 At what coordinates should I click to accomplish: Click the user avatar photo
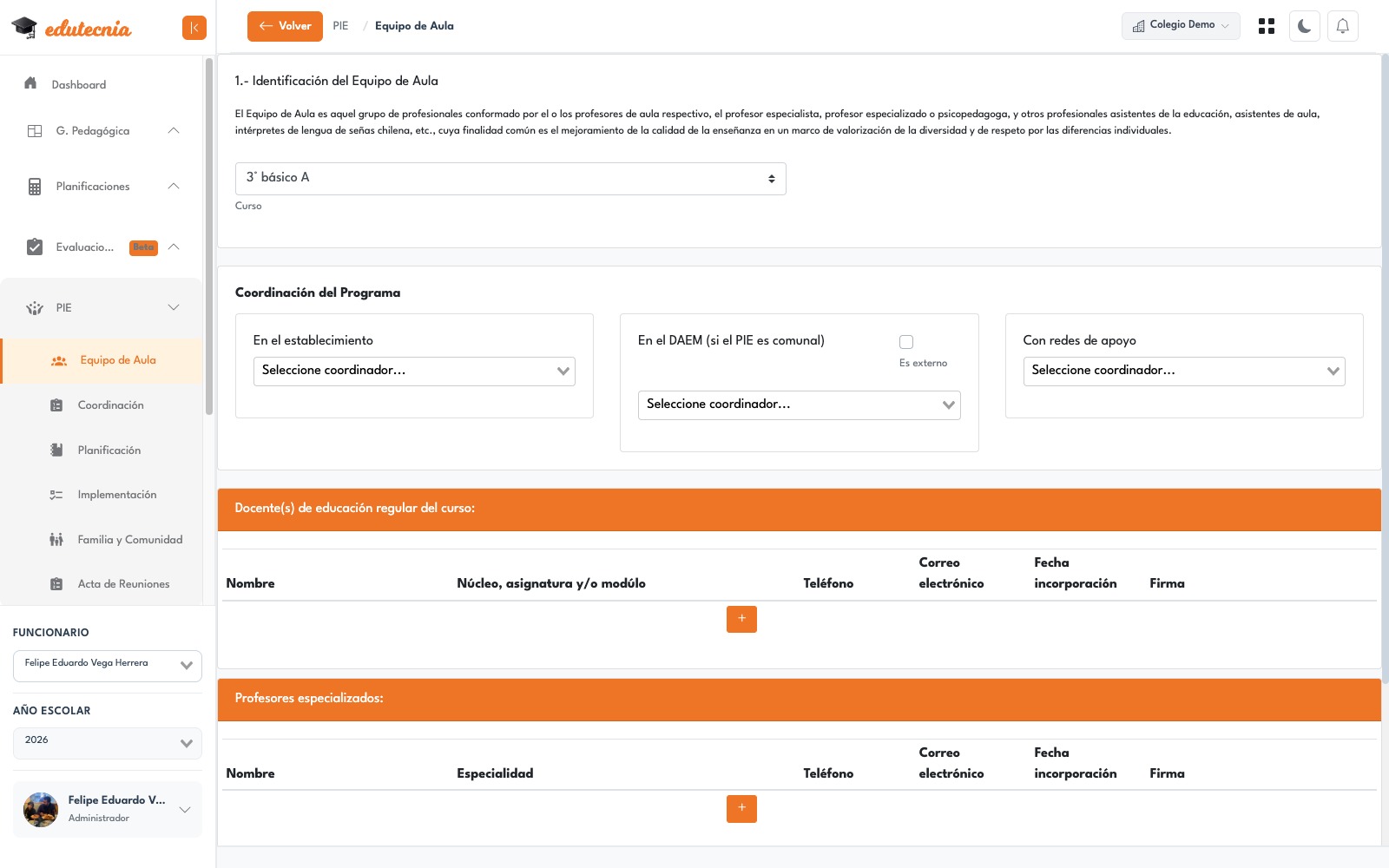click(x=41, y=810)
